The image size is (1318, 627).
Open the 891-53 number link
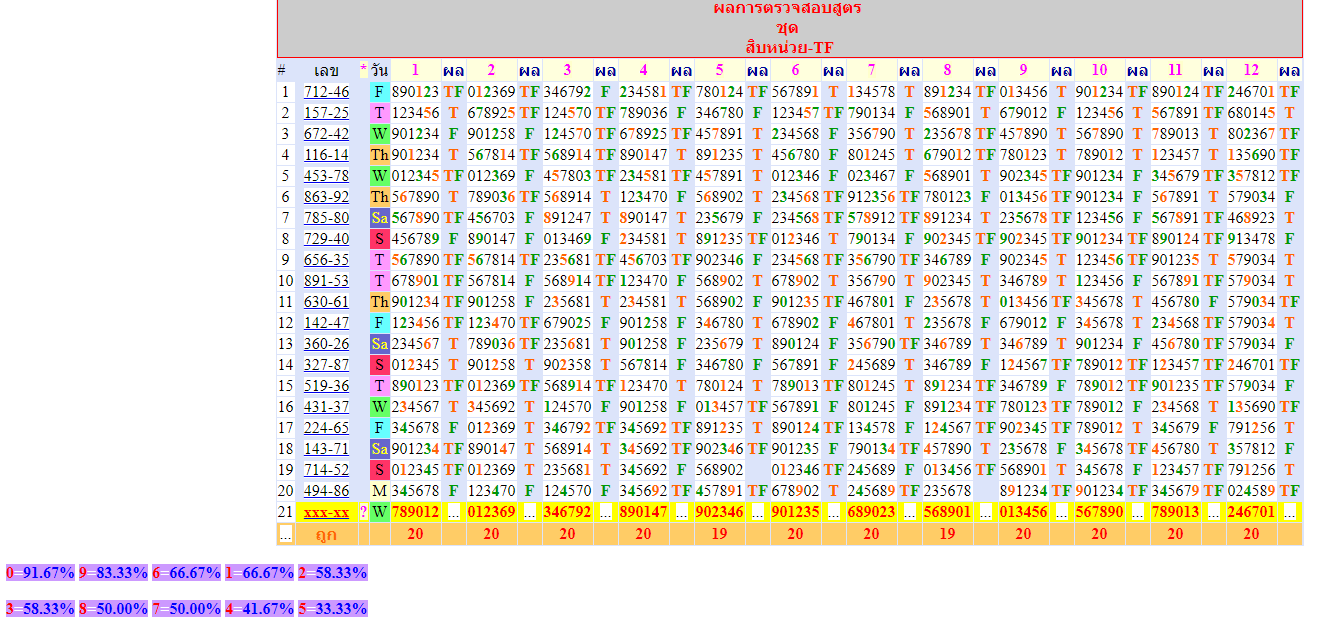click(x=327, y=281)
